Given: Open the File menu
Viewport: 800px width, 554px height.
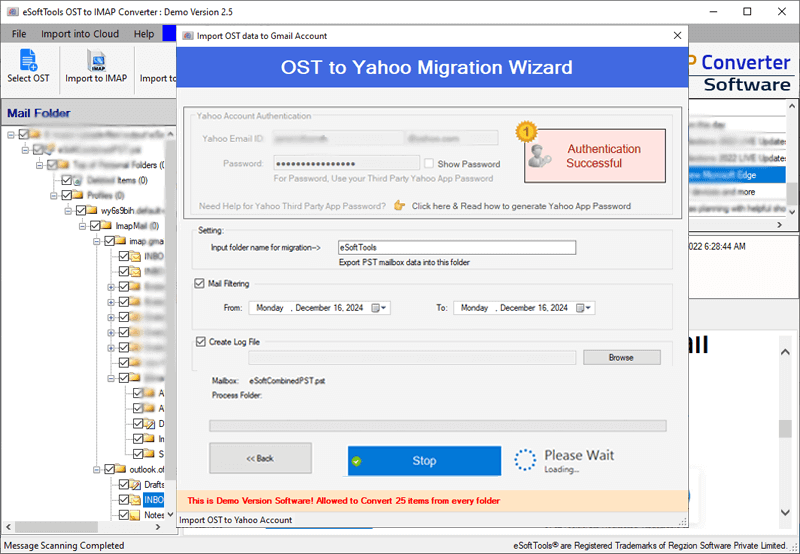Looking at the screenshot, I should click(19, 34).
